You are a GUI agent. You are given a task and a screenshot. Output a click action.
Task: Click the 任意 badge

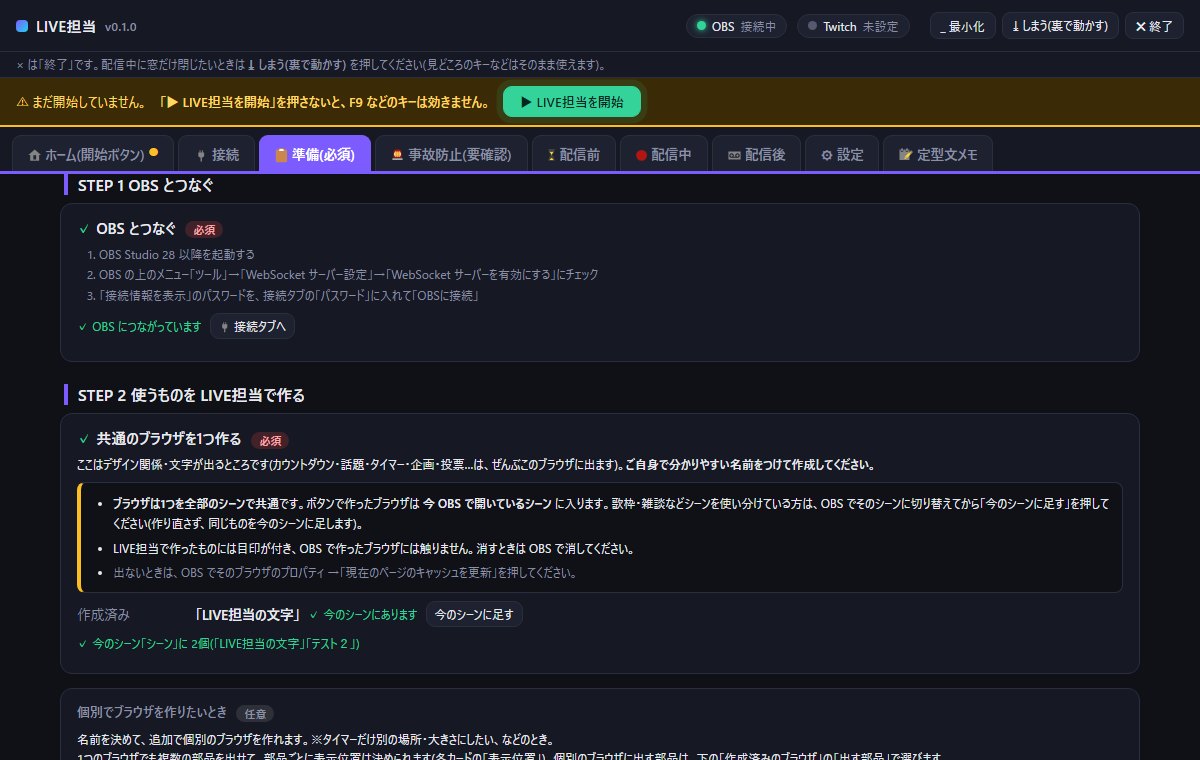point(255,714)
